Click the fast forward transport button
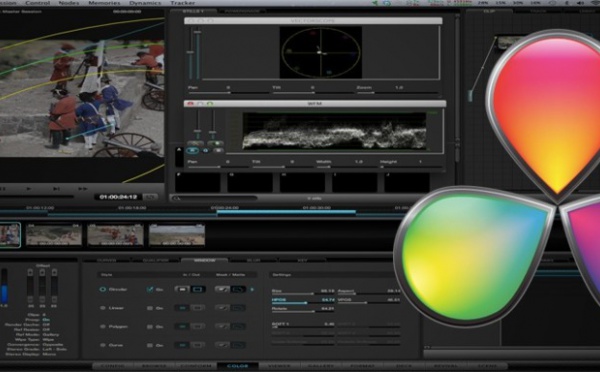 83,189
